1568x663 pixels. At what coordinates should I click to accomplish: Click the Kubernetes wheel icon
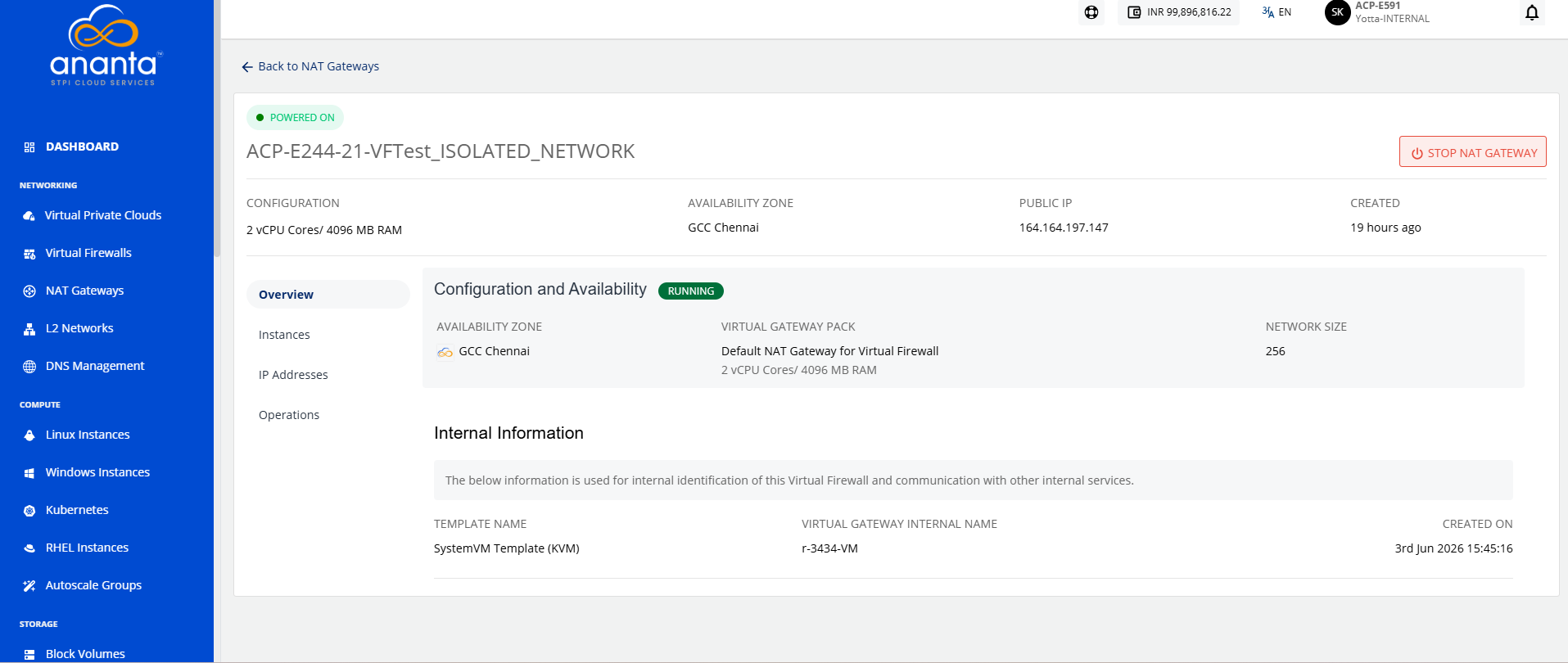click(x=29, y=511)
